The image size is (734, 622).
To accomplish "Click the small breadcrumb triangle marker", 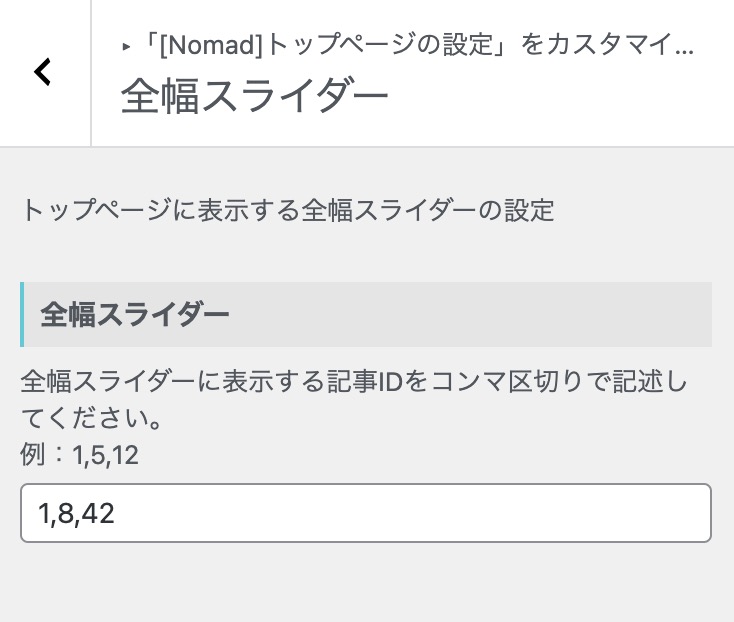I will click(126, 47).
